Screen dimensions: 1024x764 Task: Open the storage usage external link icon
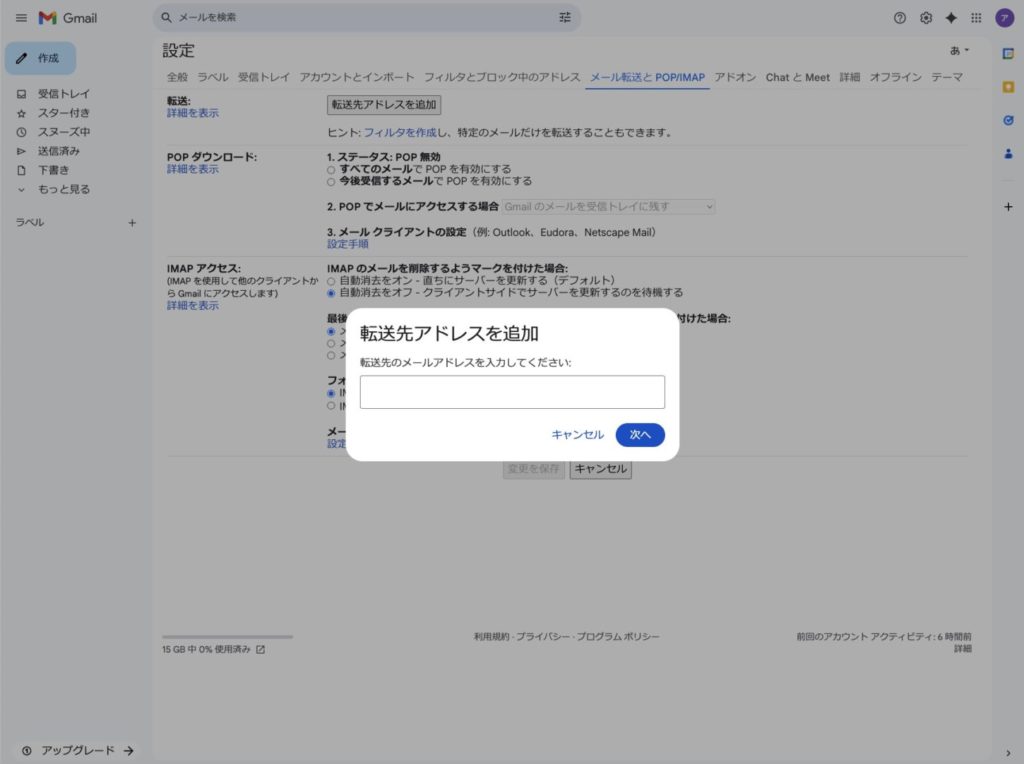(x=261, y=649)
